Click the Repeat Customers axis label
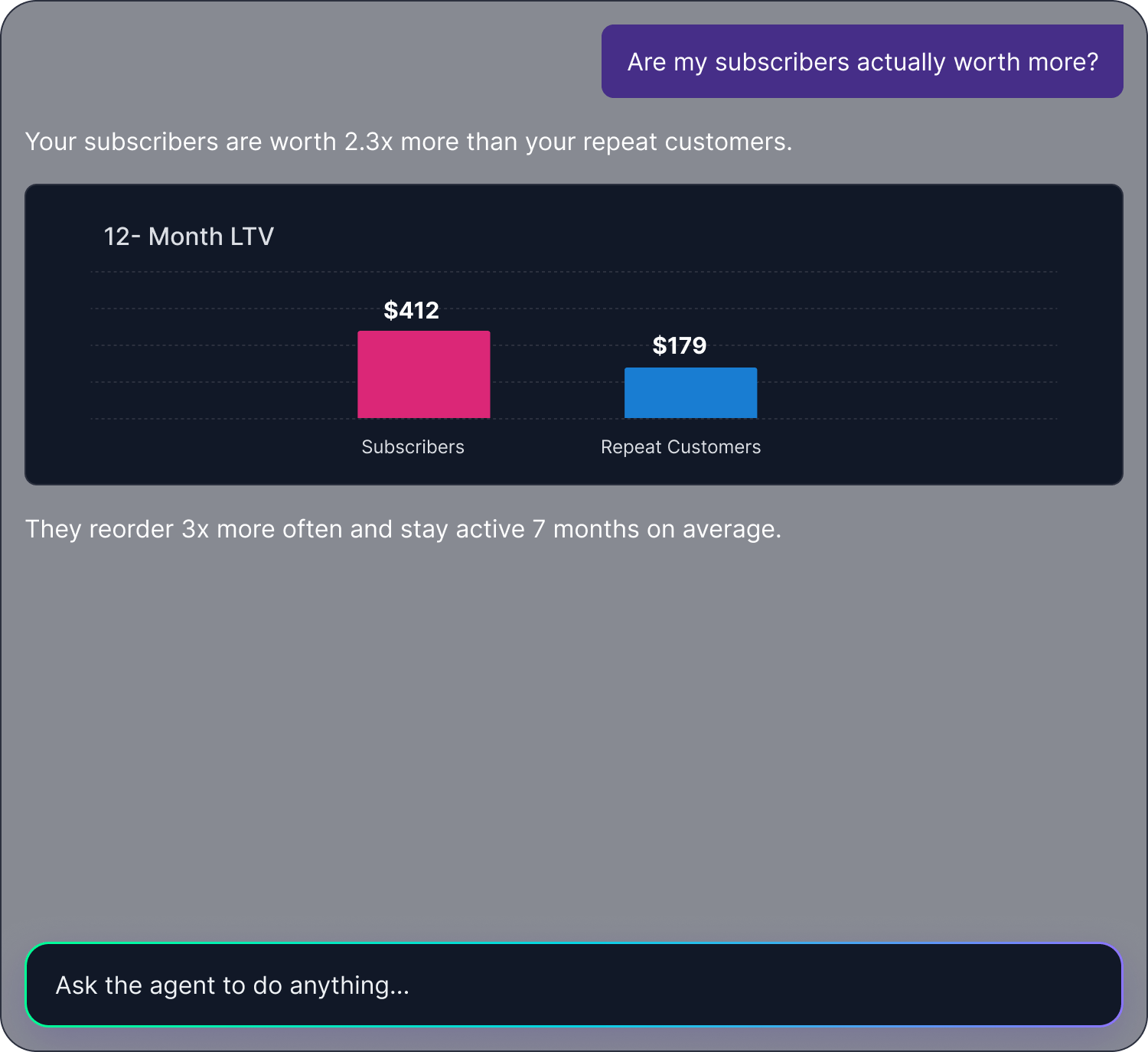 click(681, 447)
